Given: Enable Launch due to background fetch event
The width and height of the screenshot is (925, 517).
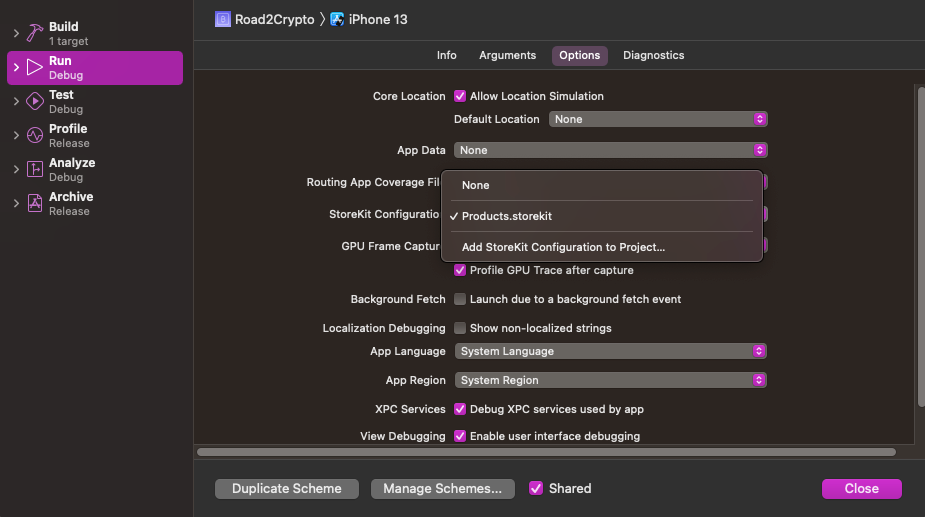Looking at the screenshot, I should coord(460,299).
